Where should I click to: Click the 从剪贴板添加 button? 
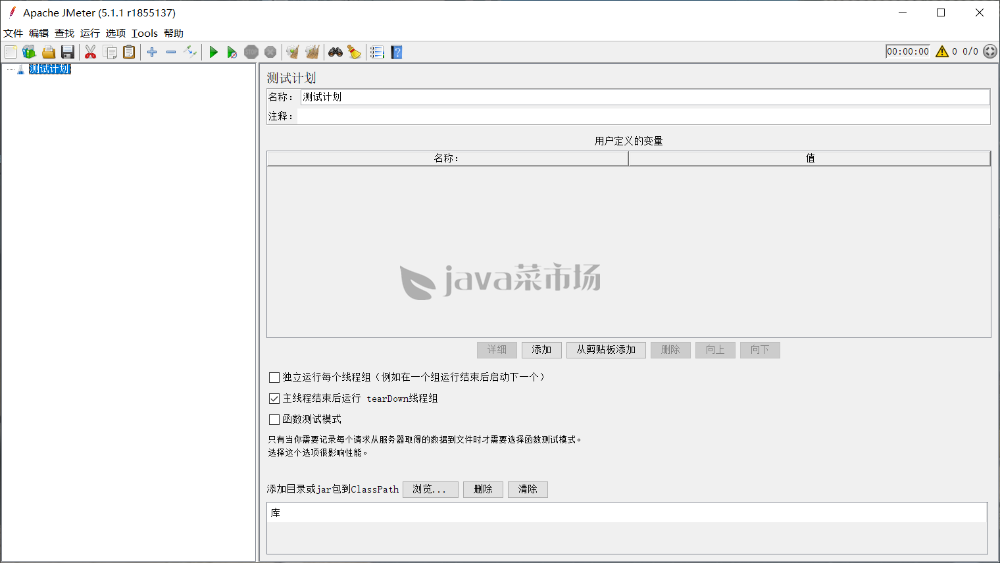[606, 350]
